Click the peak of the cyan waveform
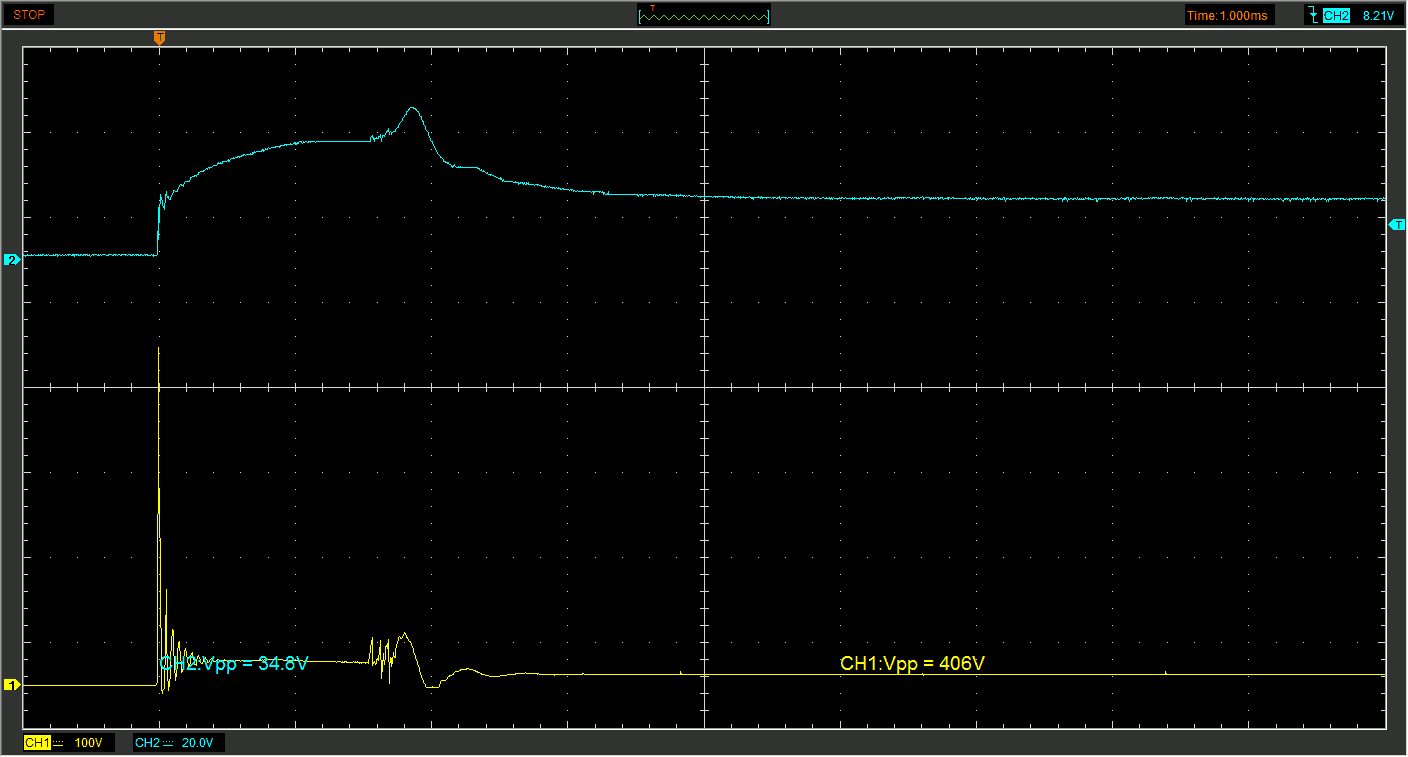 coord(412,108)
